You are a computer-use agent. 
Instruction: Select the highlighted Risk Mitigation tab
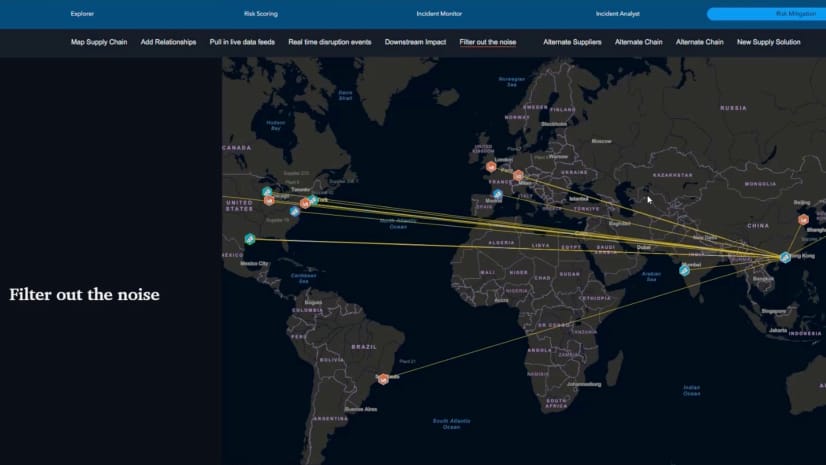[766, 14]
